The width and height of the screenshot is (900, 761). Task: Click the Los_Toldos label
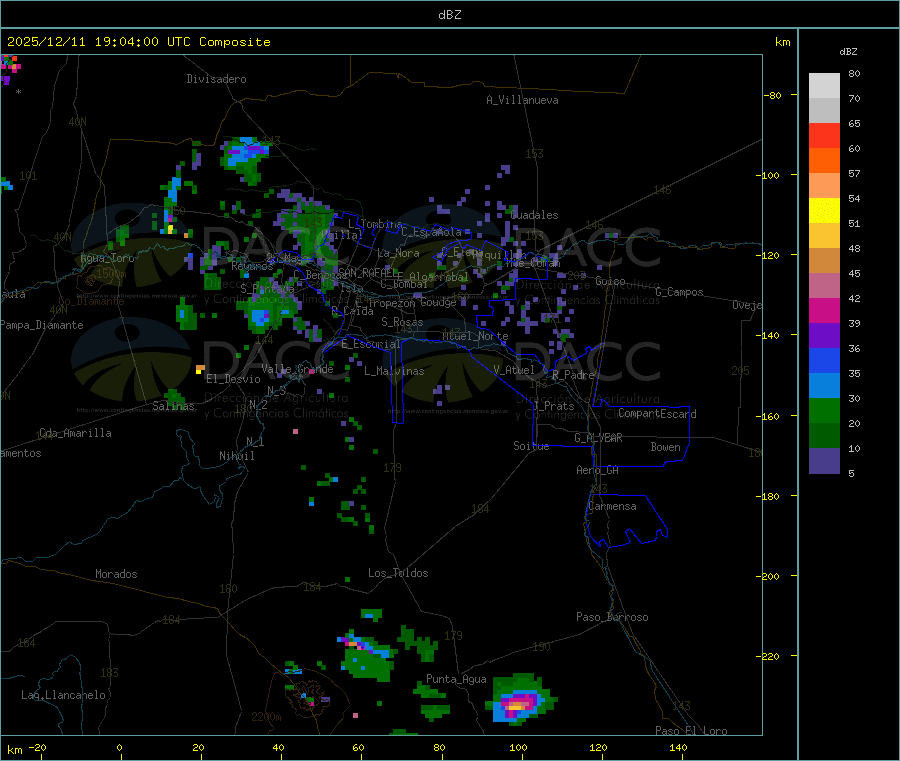[398, 573]
